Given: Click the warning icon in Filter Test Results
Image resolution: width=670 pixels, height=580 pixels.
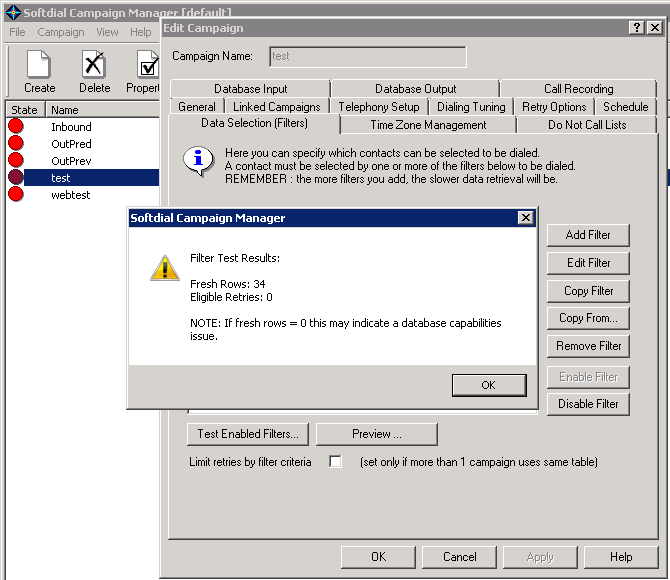Looking at the screenshot, I should [x=165, y=268].
